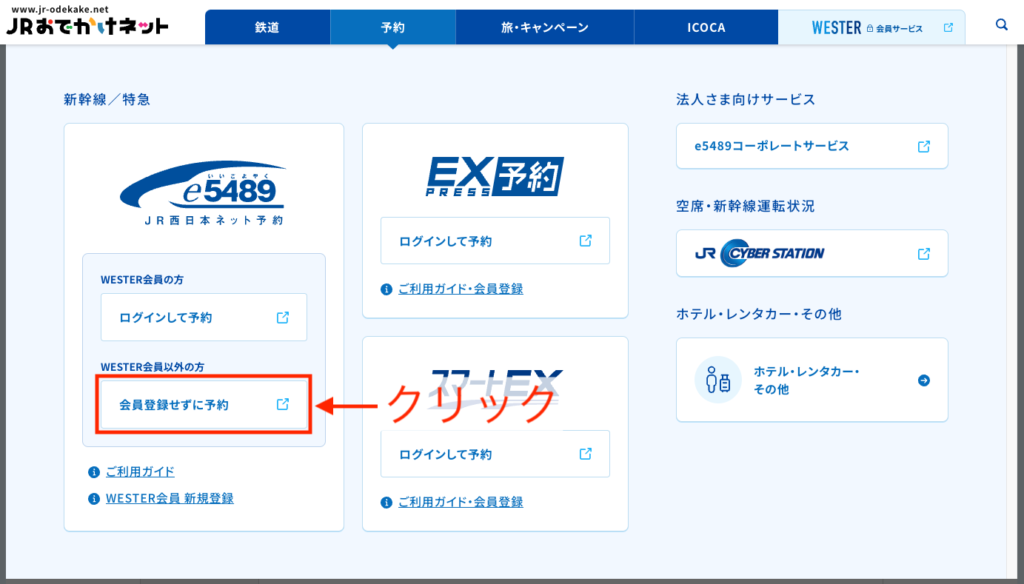Viewport: 1024px width, 584px height.
Task: Click info icon beside EX予約 ご利用ガイド・会員登録
Action: tap(387, 289)
